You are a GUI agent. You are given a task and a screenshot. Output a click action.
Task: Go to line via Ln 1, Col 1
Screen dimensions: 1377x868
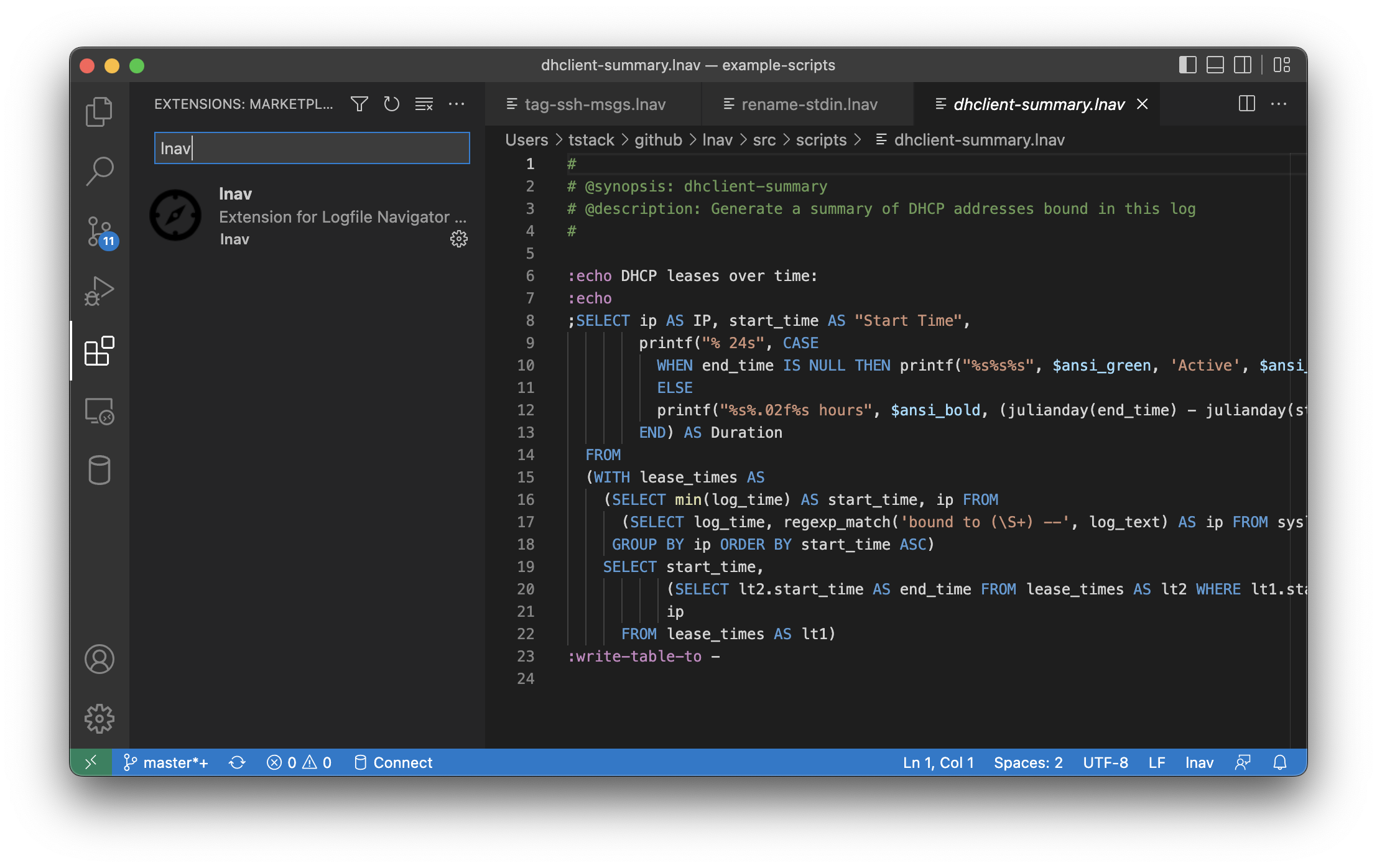pos(938,762)
